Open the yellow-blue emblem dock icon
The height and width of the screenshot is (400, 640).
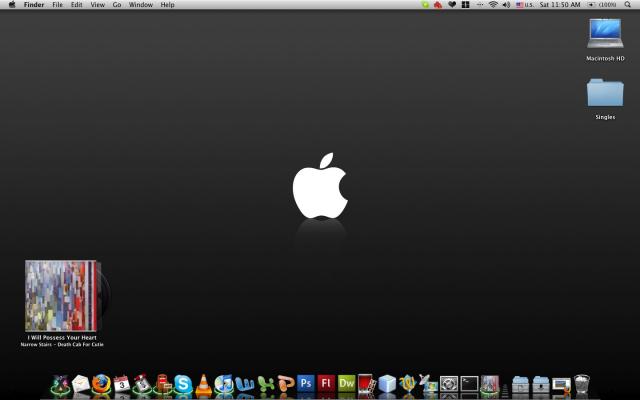point(407,384)
